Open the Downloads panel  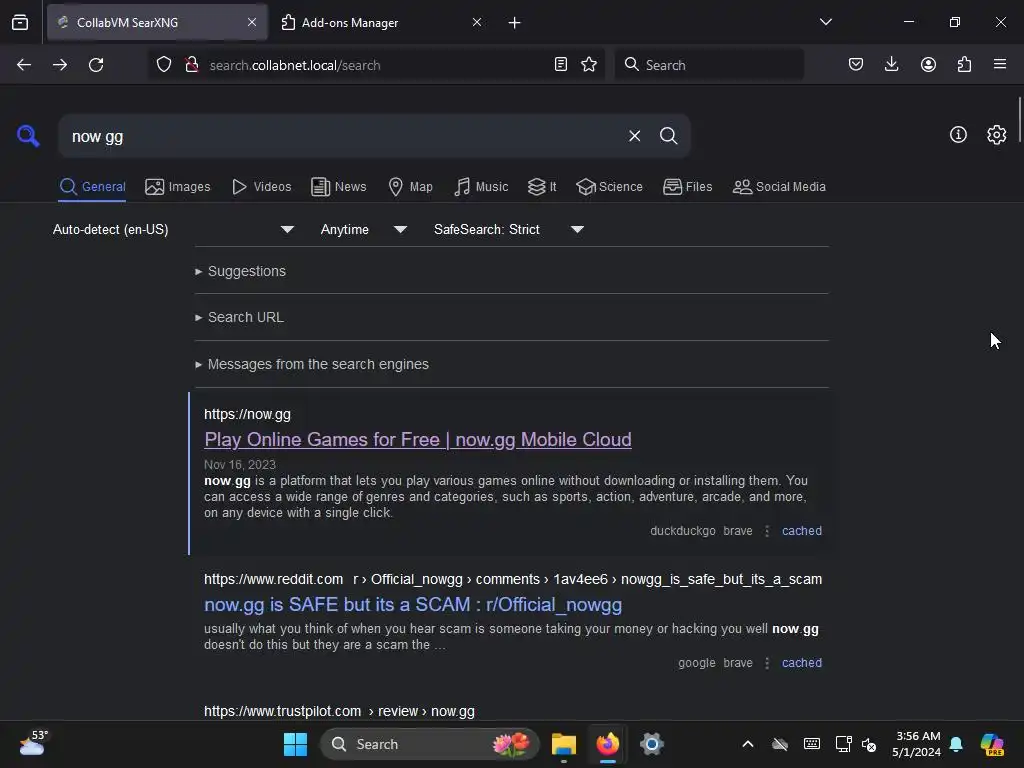(891, 65)
